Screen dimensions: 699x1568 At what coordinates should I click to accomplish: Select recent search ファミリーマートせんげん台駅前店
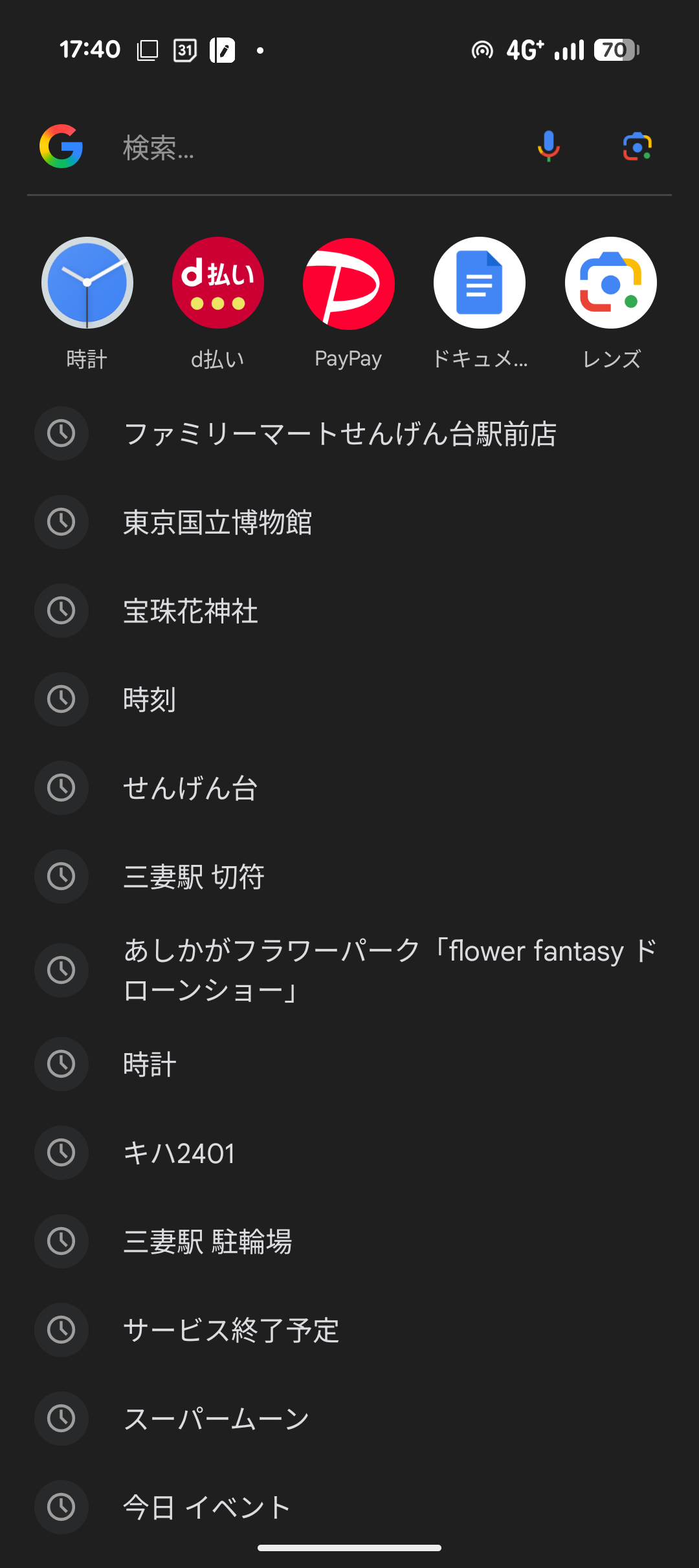click(340, 433)
